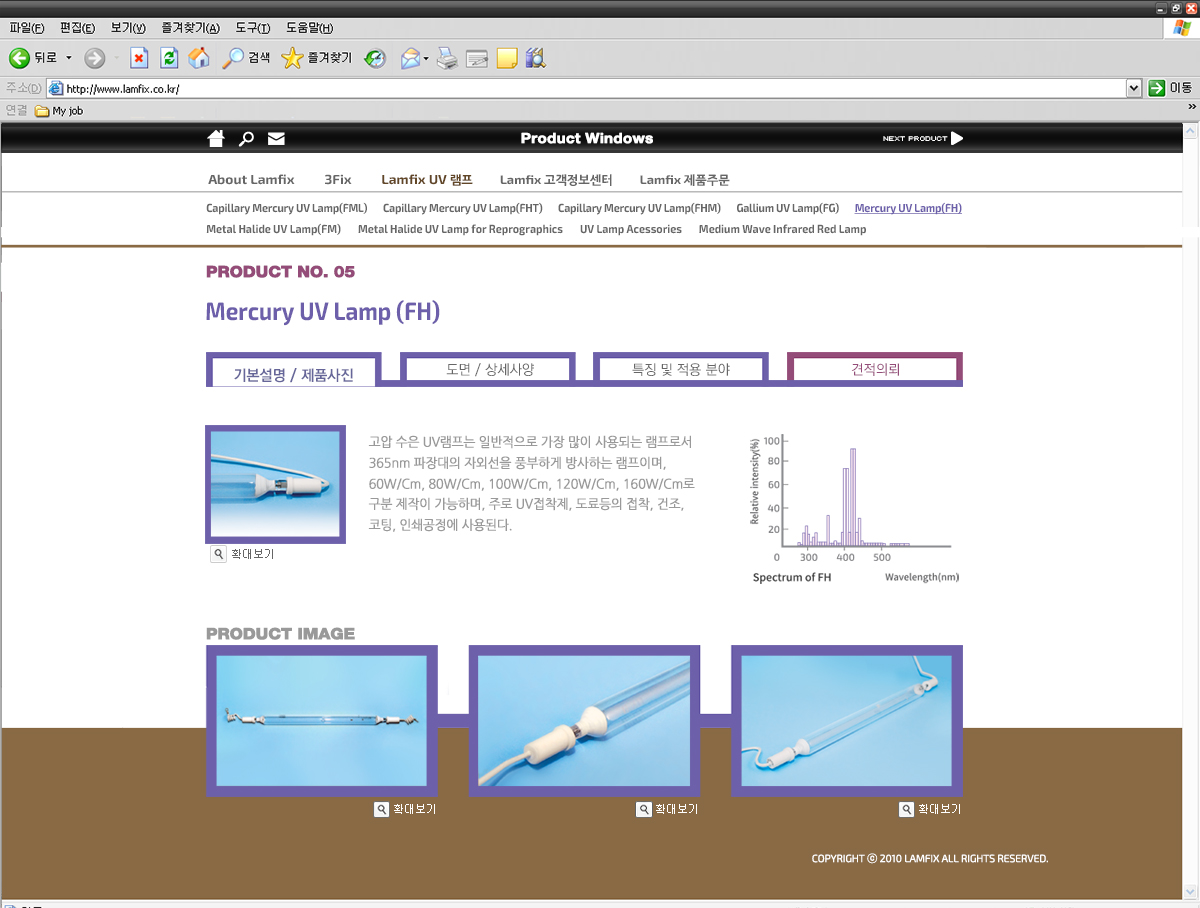Open the website search magnifier icon

pos(246,139)
